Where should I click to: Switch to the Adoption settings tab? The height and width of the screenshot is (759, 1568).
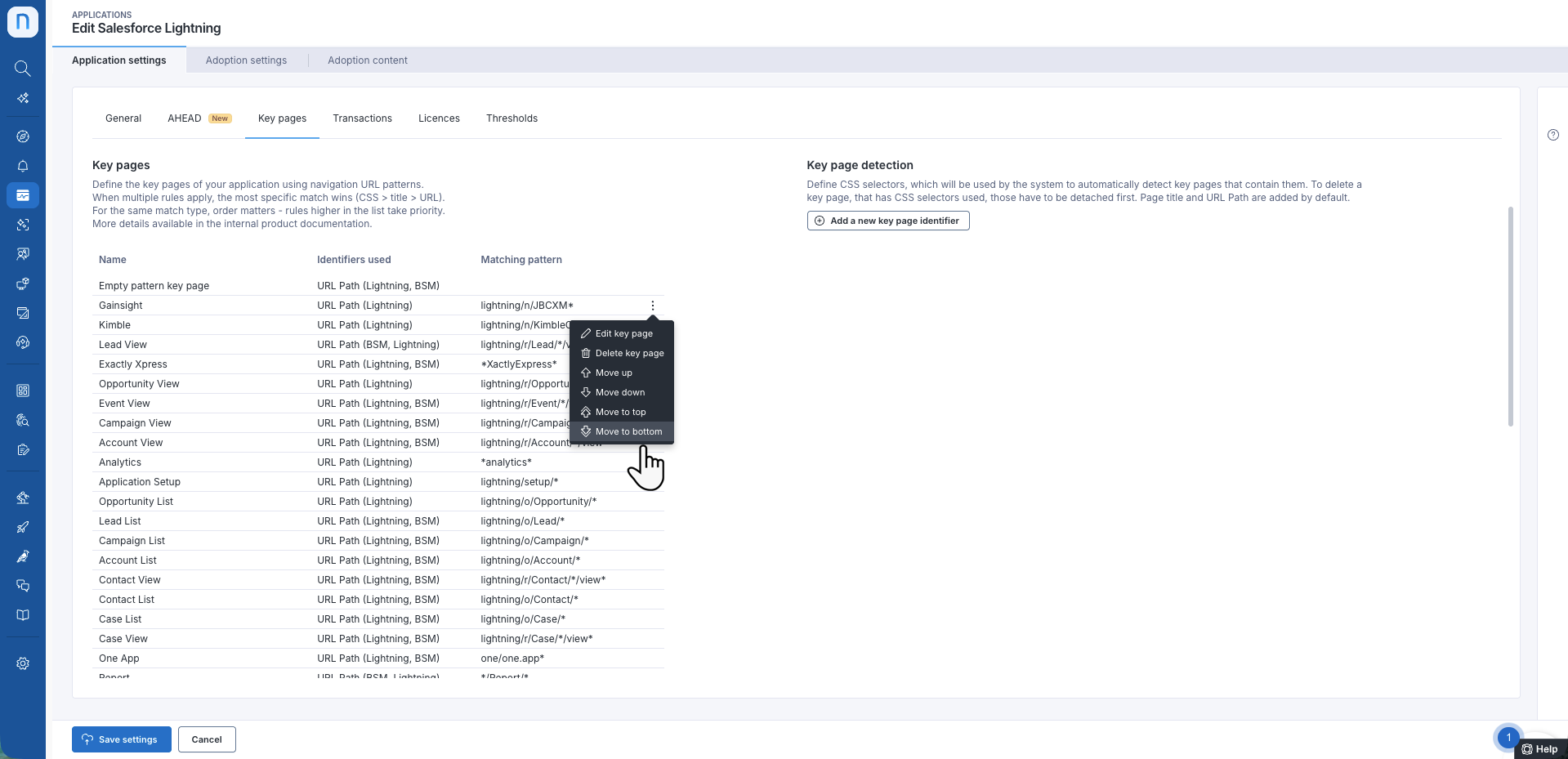(x=246, y=60)
